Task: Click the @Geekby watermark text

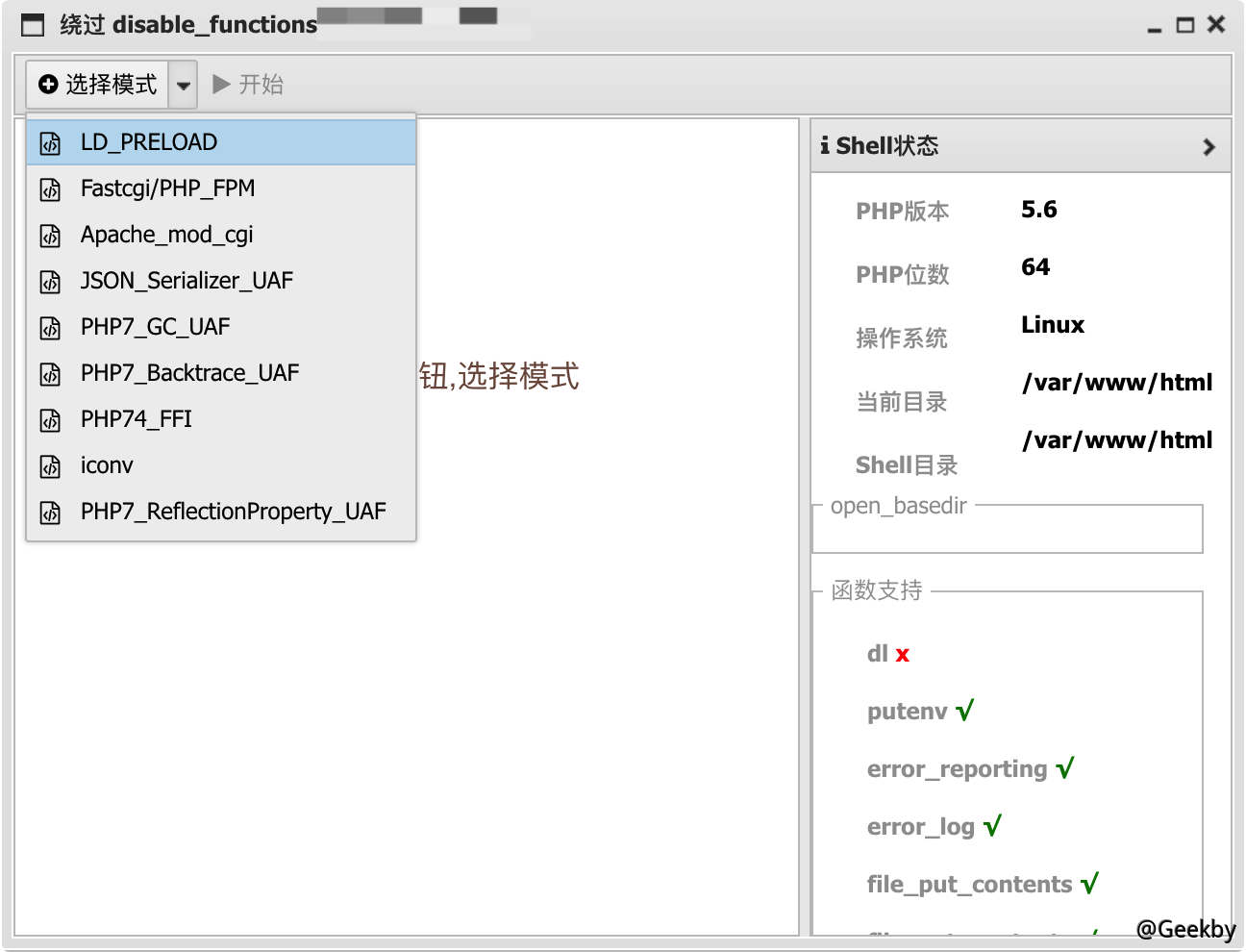Action: (x=1187, y=929)
